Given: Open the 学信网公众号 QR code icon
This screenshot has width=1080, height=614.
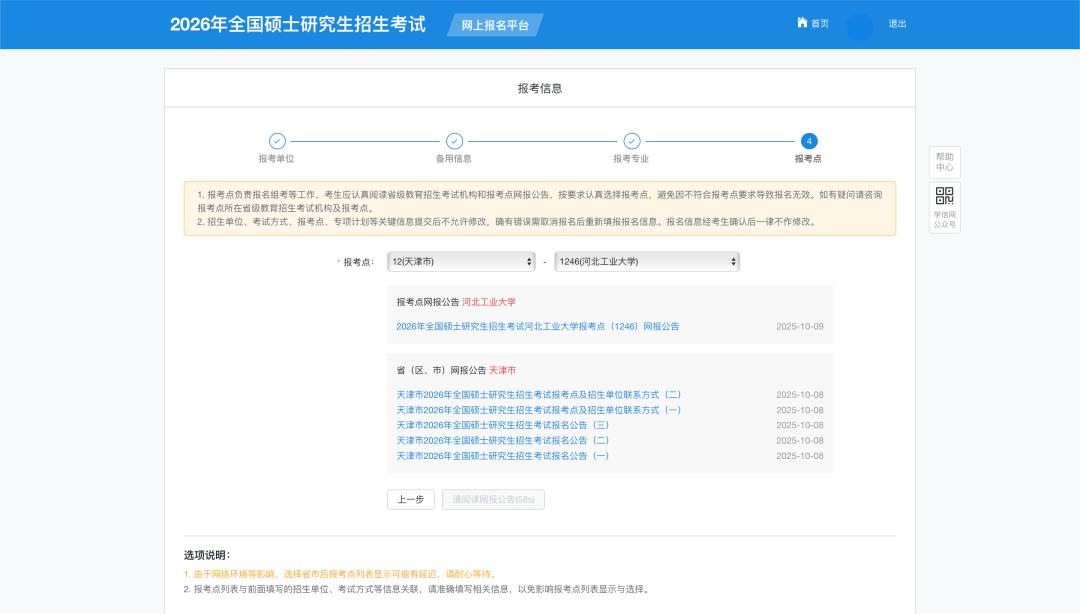Looking at the screenshot, I should pyautogui.click(x=944, y=196).
